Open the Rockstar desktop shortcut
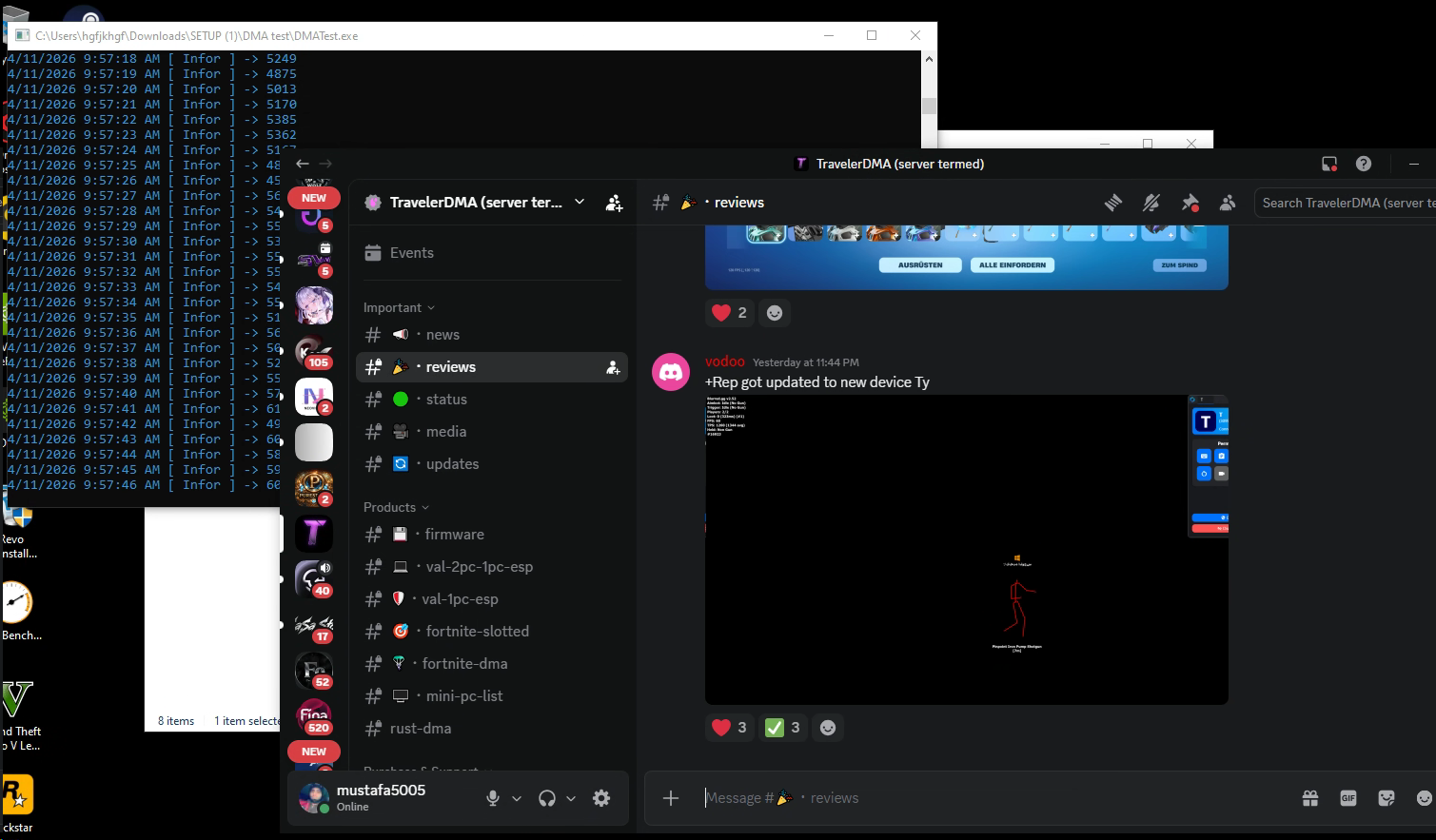Viewport: 1436px width, 840px height. pyautogui.click(x=17, y=803)
